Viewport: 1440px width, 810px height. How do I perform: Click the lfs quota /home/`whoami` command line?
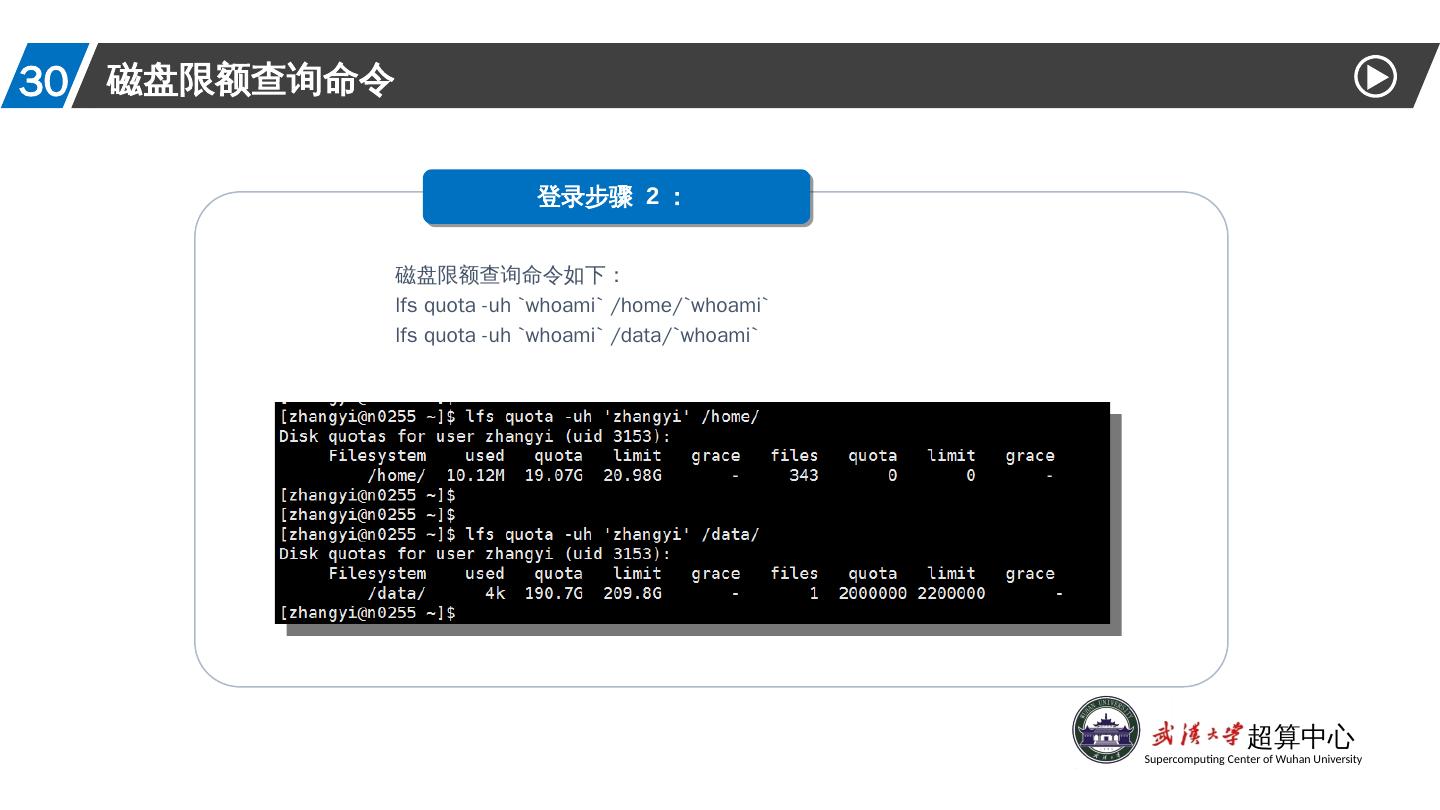click(x=581, y=305)
